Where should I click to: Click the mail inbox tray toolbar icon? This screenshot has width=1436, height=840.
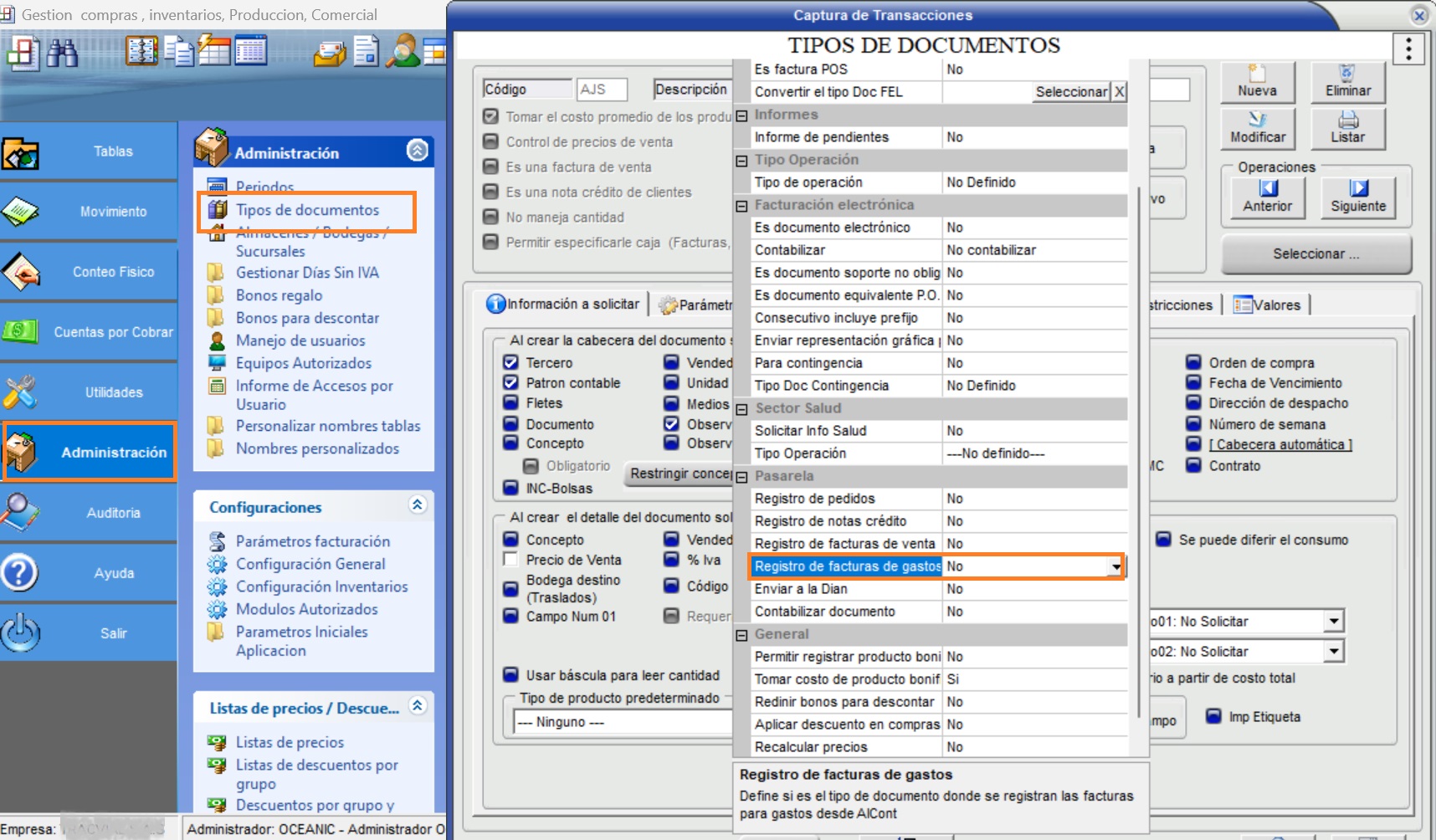click(330, 54)
